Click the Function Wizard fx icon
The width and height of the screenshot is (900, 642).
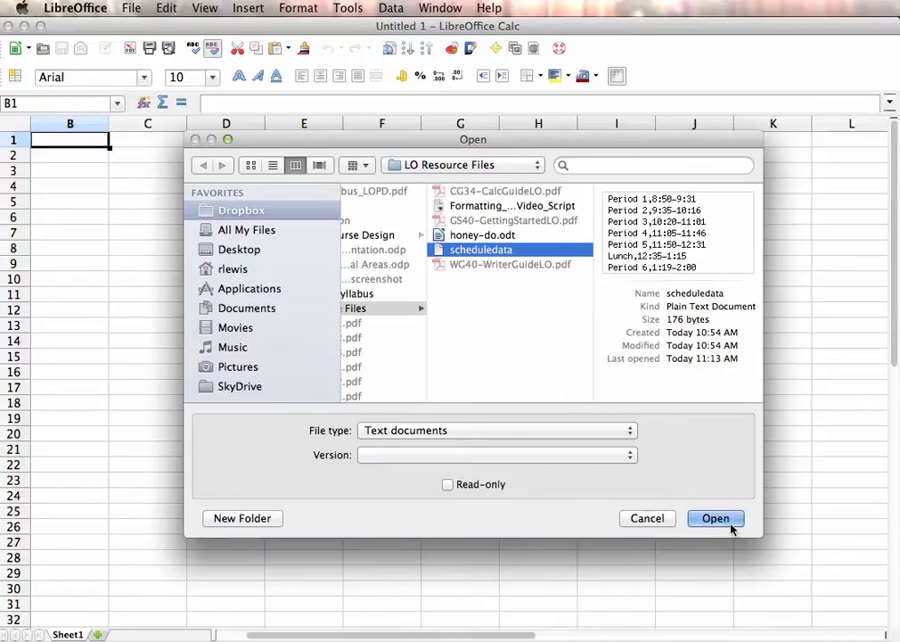click(143, 103)
